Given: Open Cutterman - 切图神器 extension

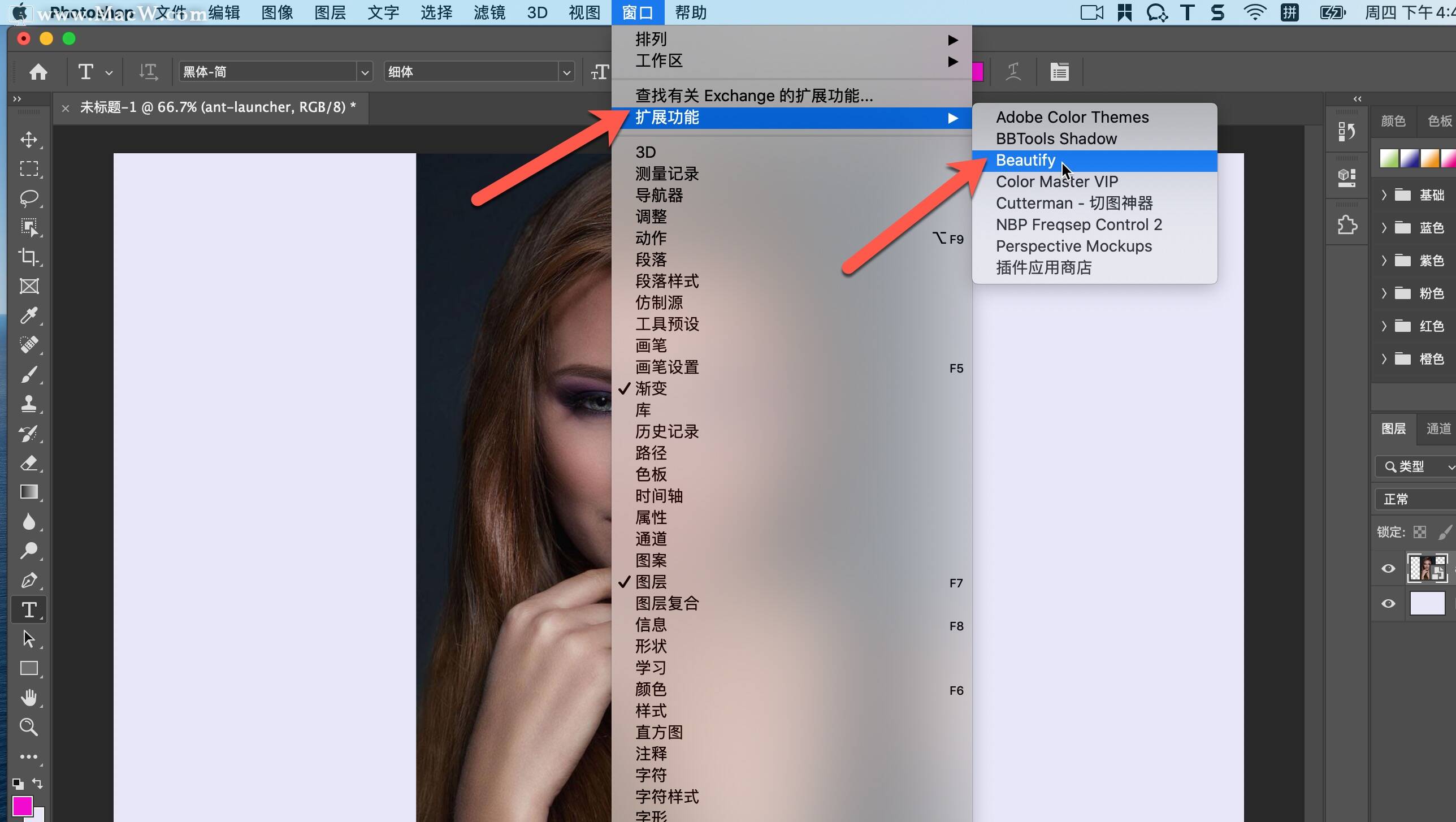Looking at the screenshot, I should click(x=1074, y=203).
